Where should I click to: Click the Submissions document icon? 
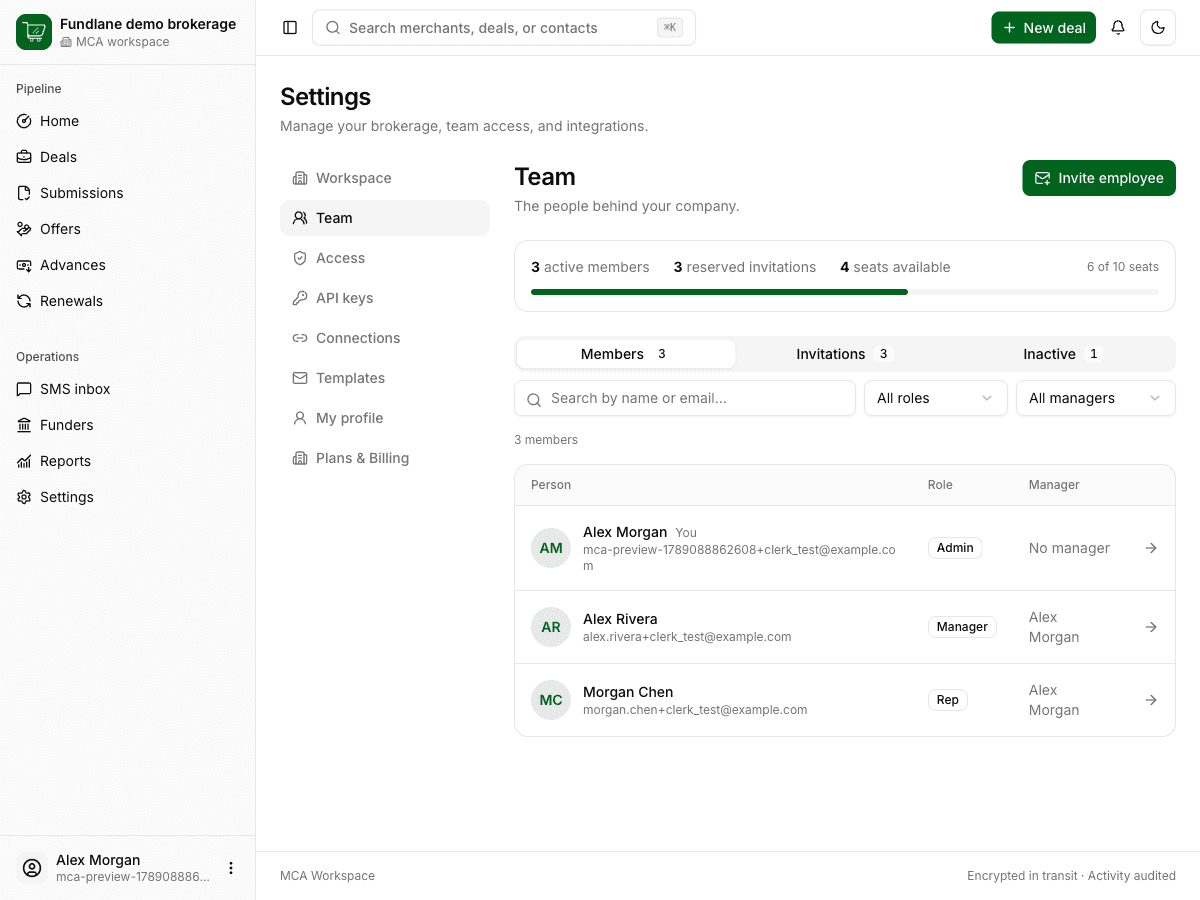[24, 193]
